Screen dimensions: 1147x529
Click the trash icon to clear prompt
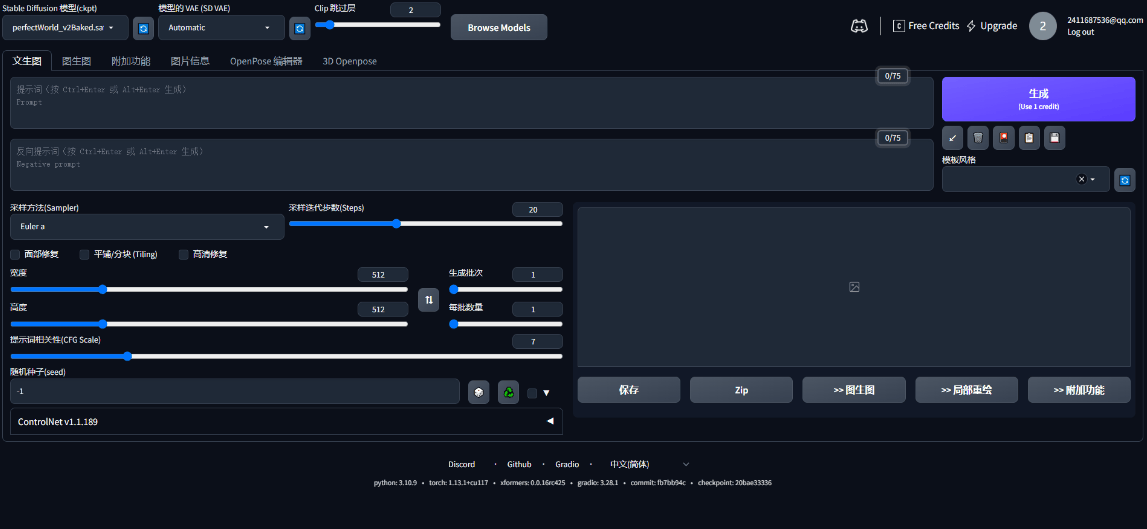coord(978,138)
